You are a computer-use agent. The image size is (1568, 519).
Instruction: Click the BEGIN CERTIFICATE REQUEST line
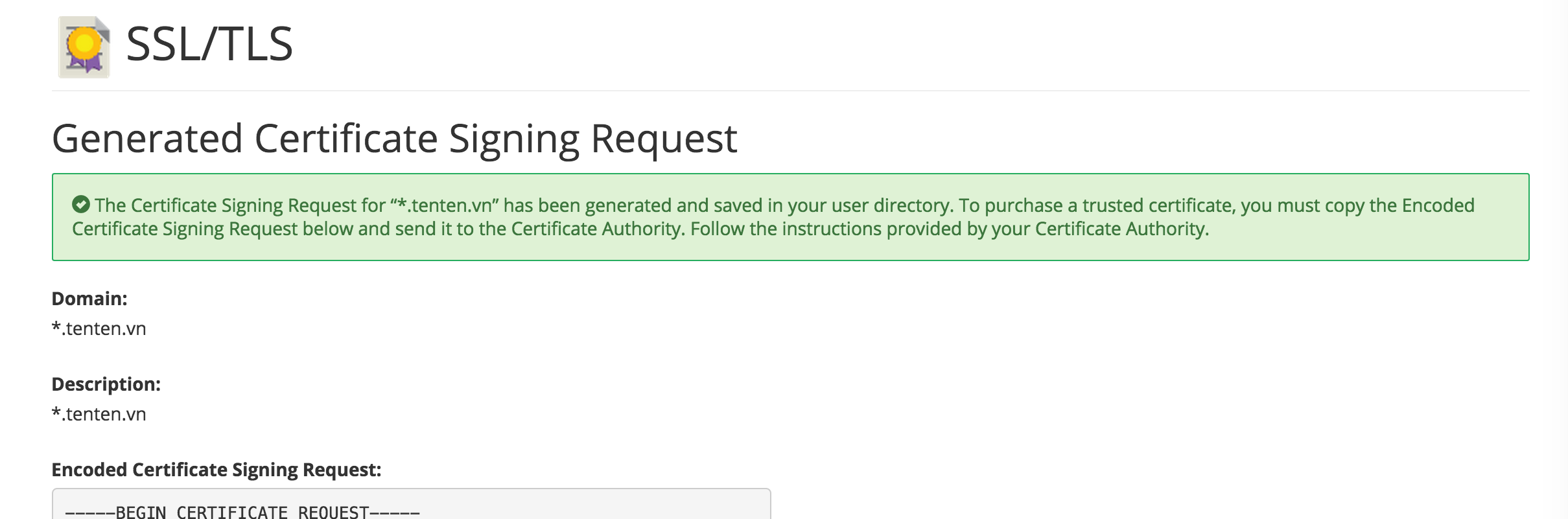(242, 512)
